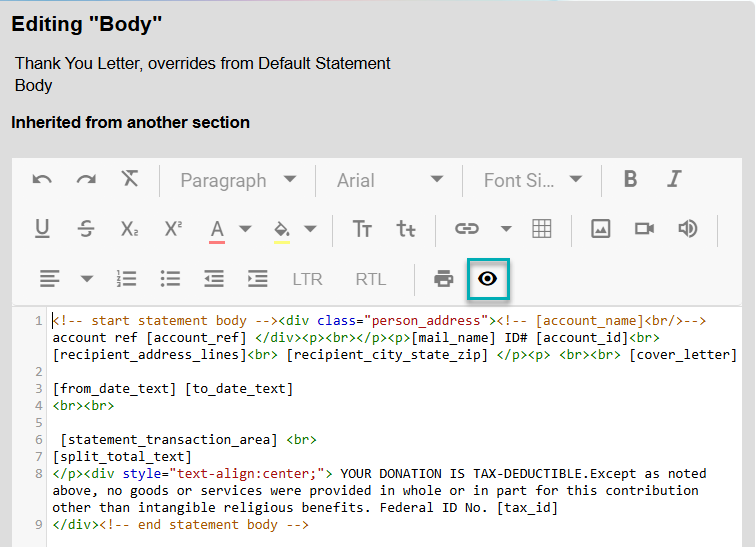Toggle bold formatting
Viewport: 756px width, 547px height.
630,180
